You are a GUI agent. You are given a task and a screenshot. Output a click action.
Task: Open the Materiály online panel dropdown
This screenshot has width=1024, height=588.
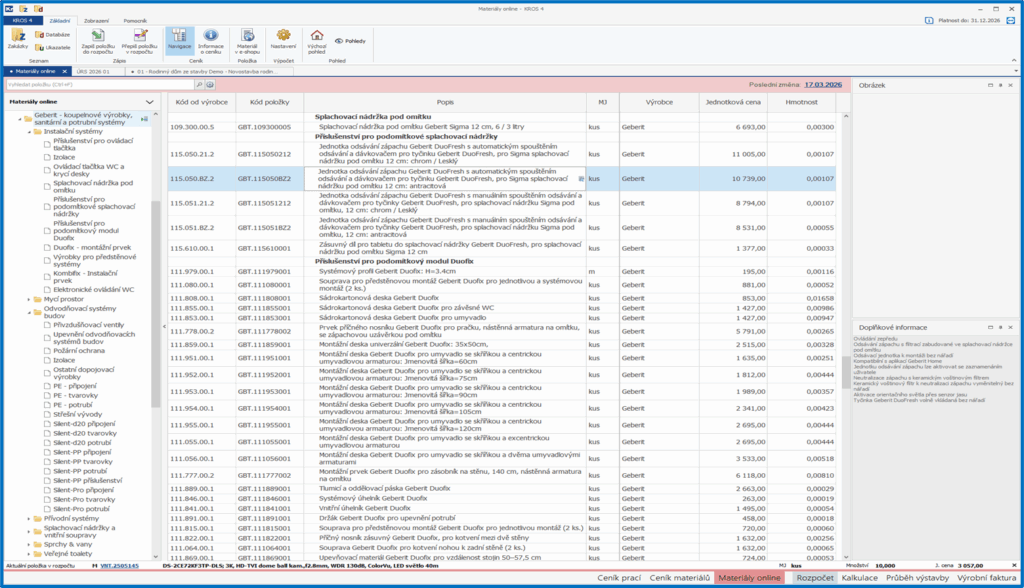click(x=149, y=102)
